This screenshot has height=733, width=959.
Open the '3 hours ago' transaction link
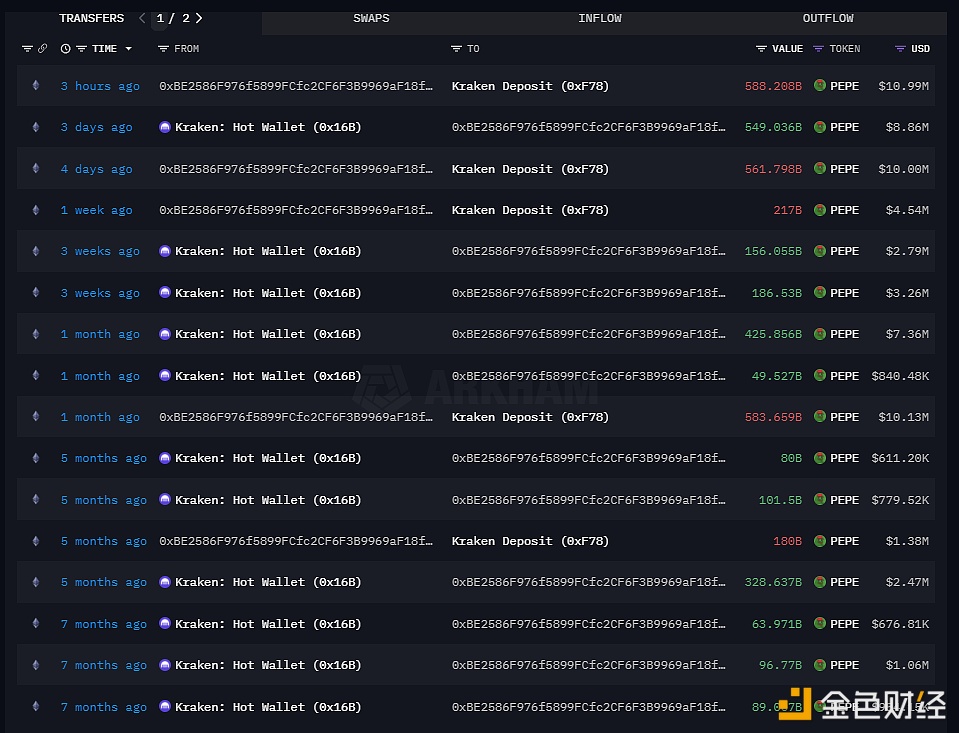100,86
